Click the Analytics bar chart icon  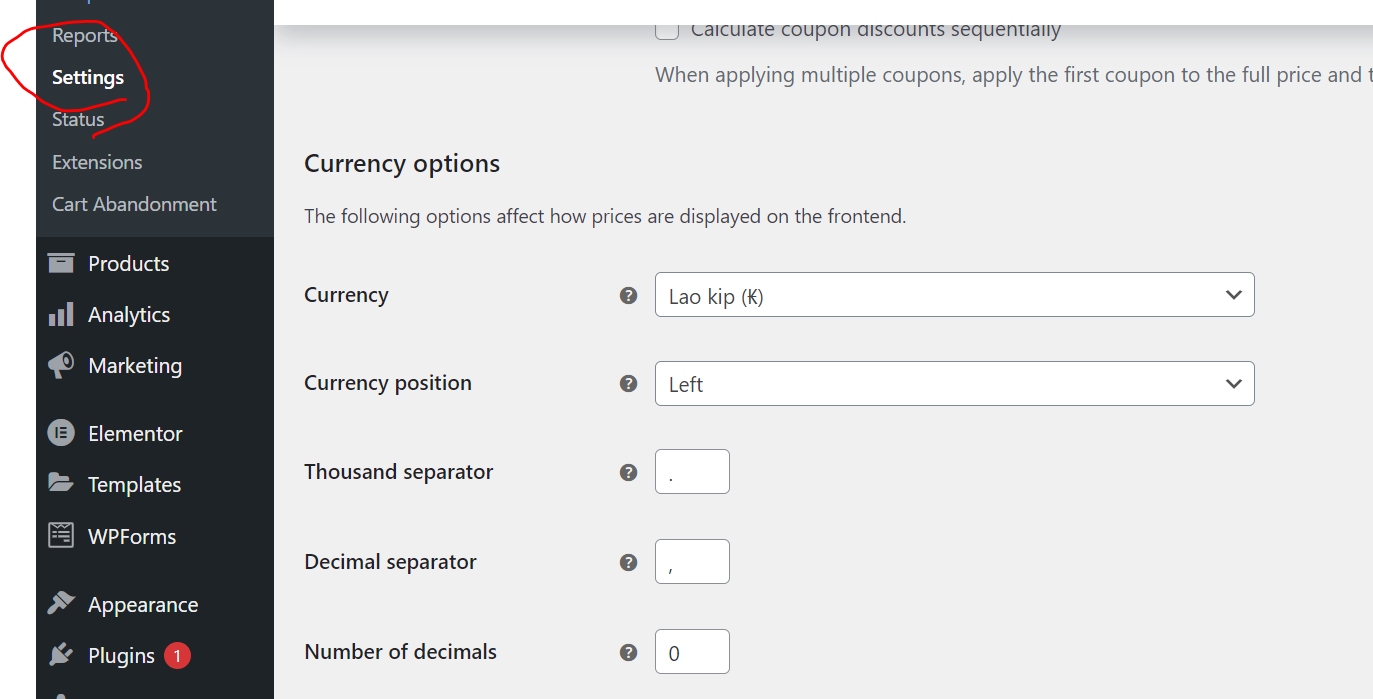click(x=61, y=315)
